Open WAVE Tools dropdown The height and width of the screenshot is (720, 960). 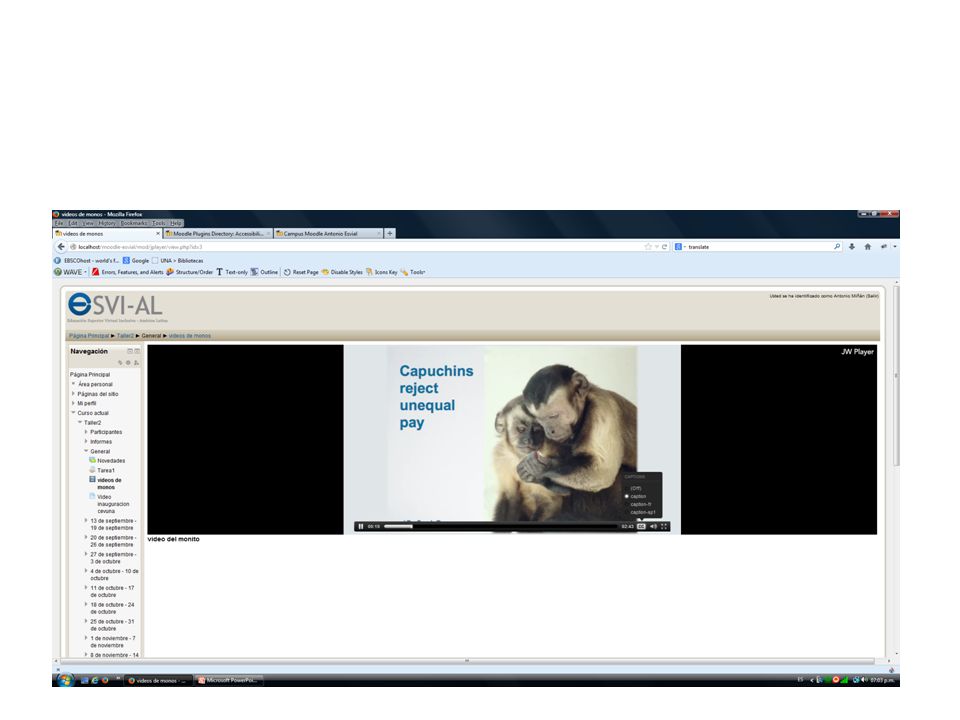(x=413, y=272)
